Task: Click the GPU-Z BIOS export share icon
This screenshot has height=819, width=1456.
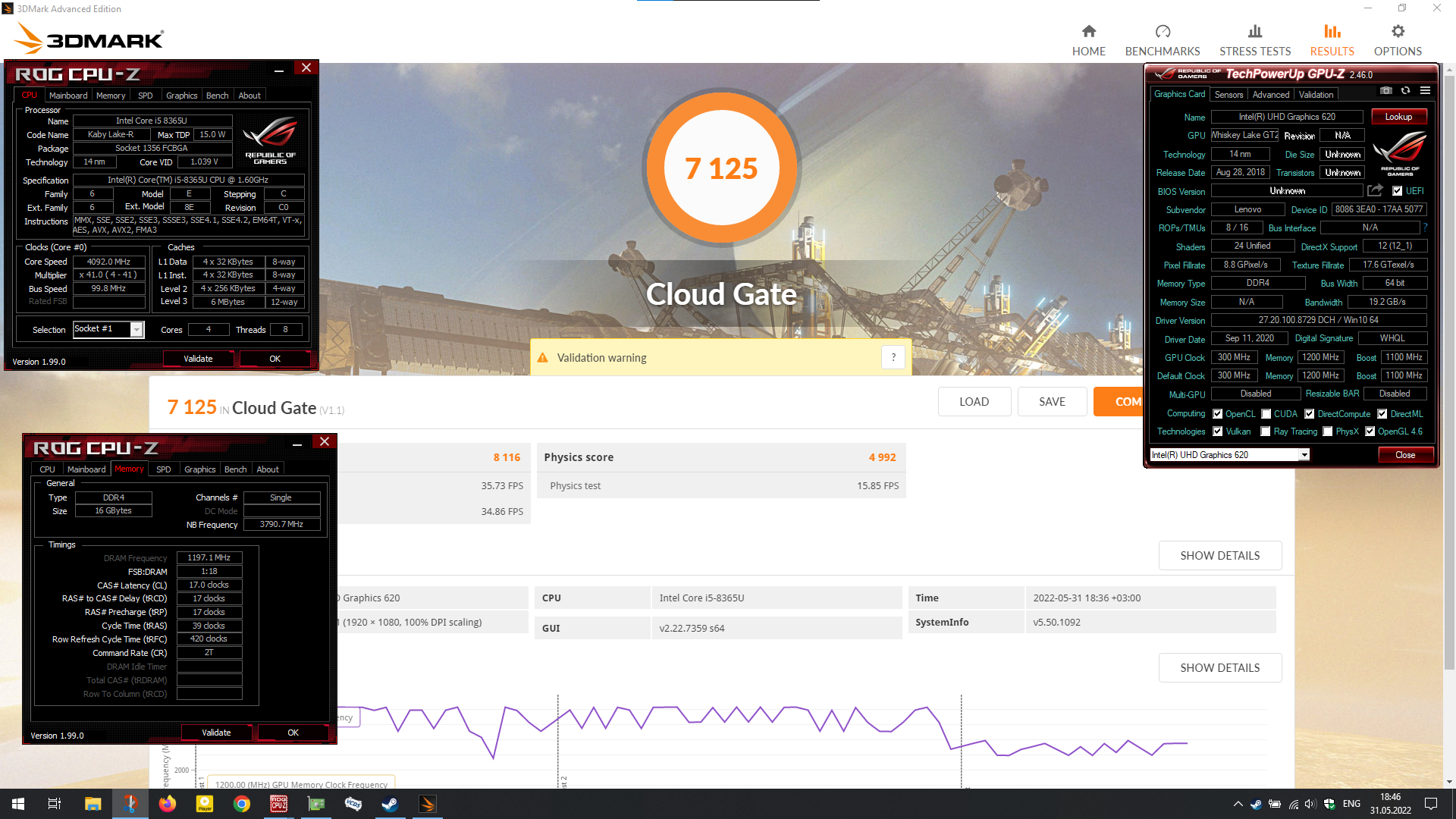Action: (1375, 190)
